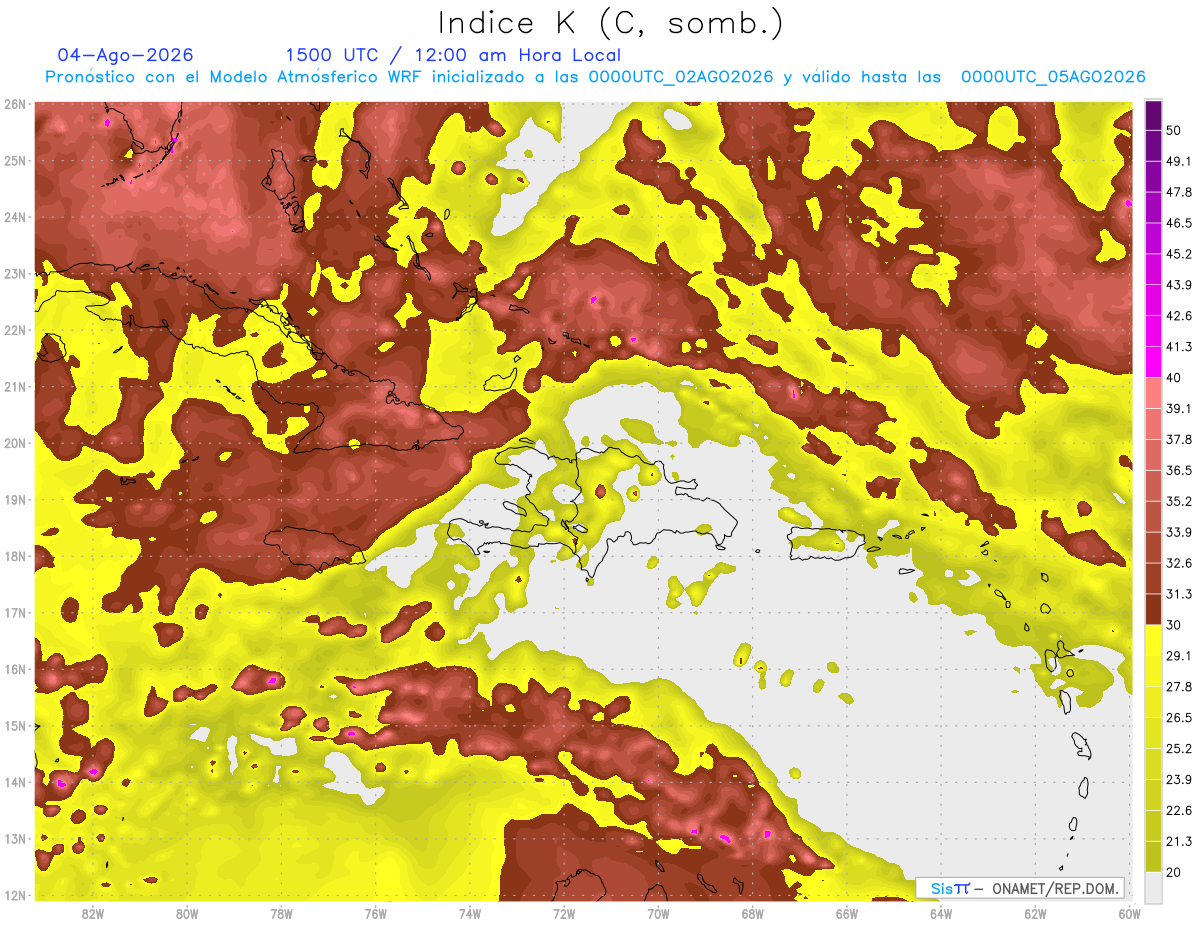This screenshot has width=1200, height=927.
Task: Click the latitude axis label "26N"
Action: tap(15, 104)
